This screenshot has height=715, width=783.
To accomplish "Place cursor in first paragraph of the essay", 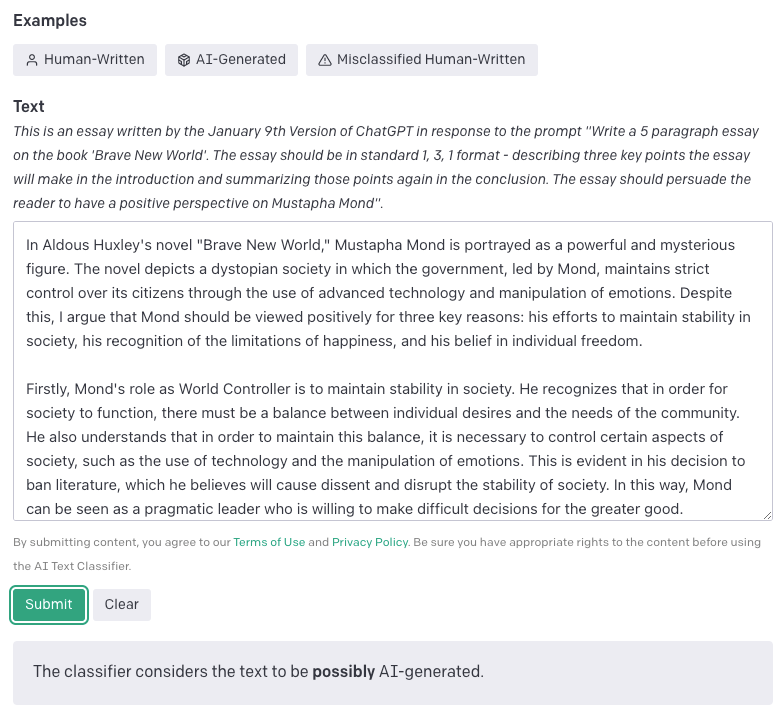I will (380, 293).
